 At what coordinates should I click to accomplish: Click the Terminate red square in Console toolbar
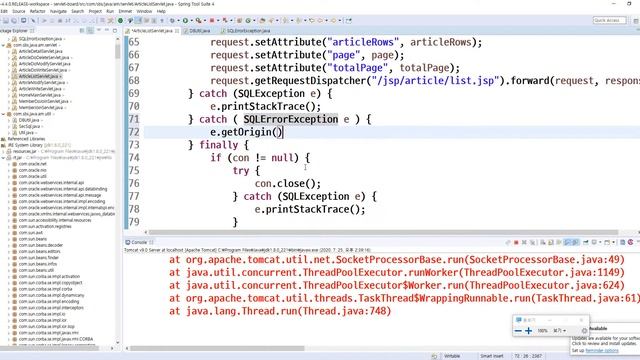click(x=516, y=242)
